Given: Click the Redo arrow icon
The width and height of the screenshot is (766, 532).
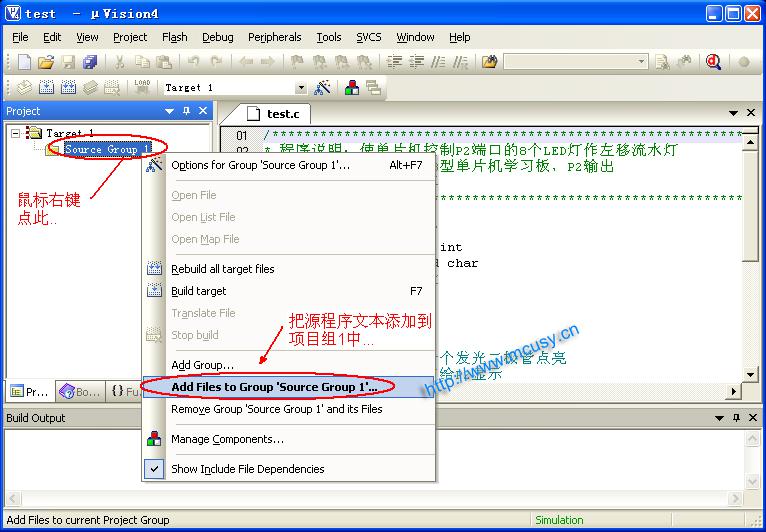Looking at the screenshot, I should pos(215,62).
